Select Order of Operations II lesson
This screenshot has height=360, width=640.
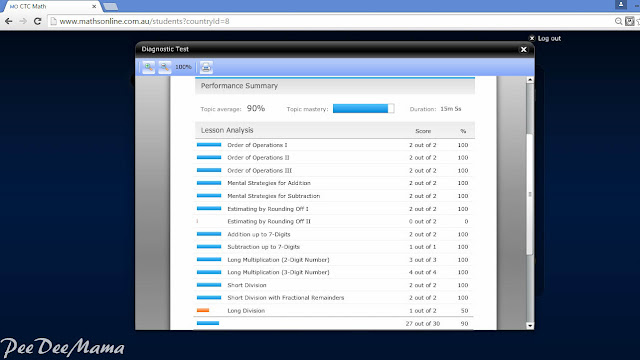(x=258, y=158)
